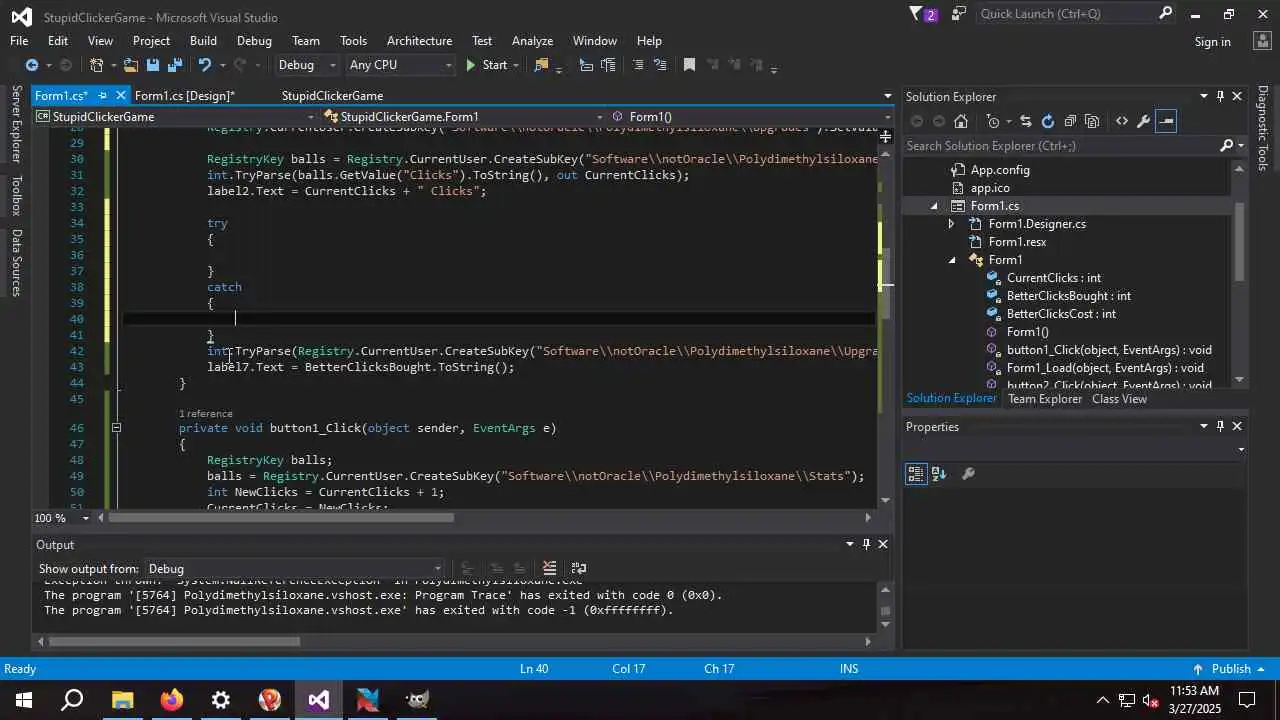The image size is (1280, 720).
Task: Open the Toolbox side tab
Action: click(x=16, y=196)
